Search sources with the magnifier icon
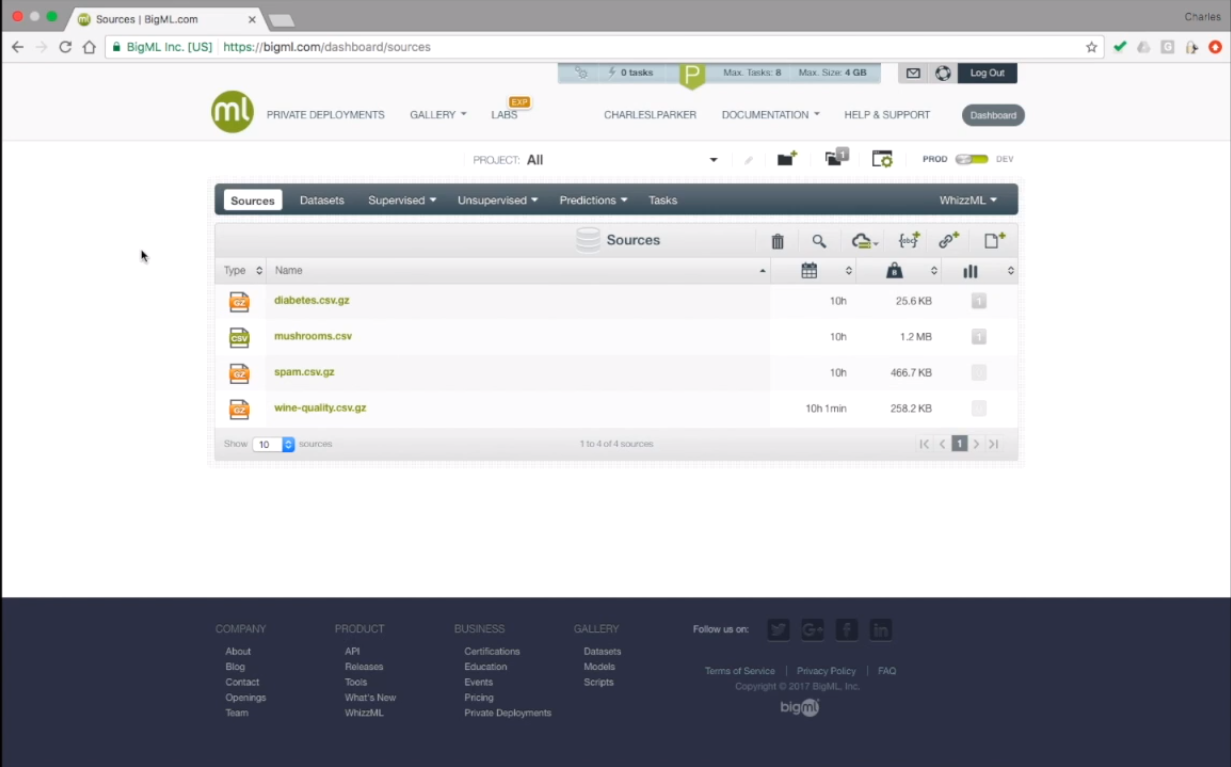Image resolution: width=1231 pixels, height=767 pixels. (x=819, y=241)
